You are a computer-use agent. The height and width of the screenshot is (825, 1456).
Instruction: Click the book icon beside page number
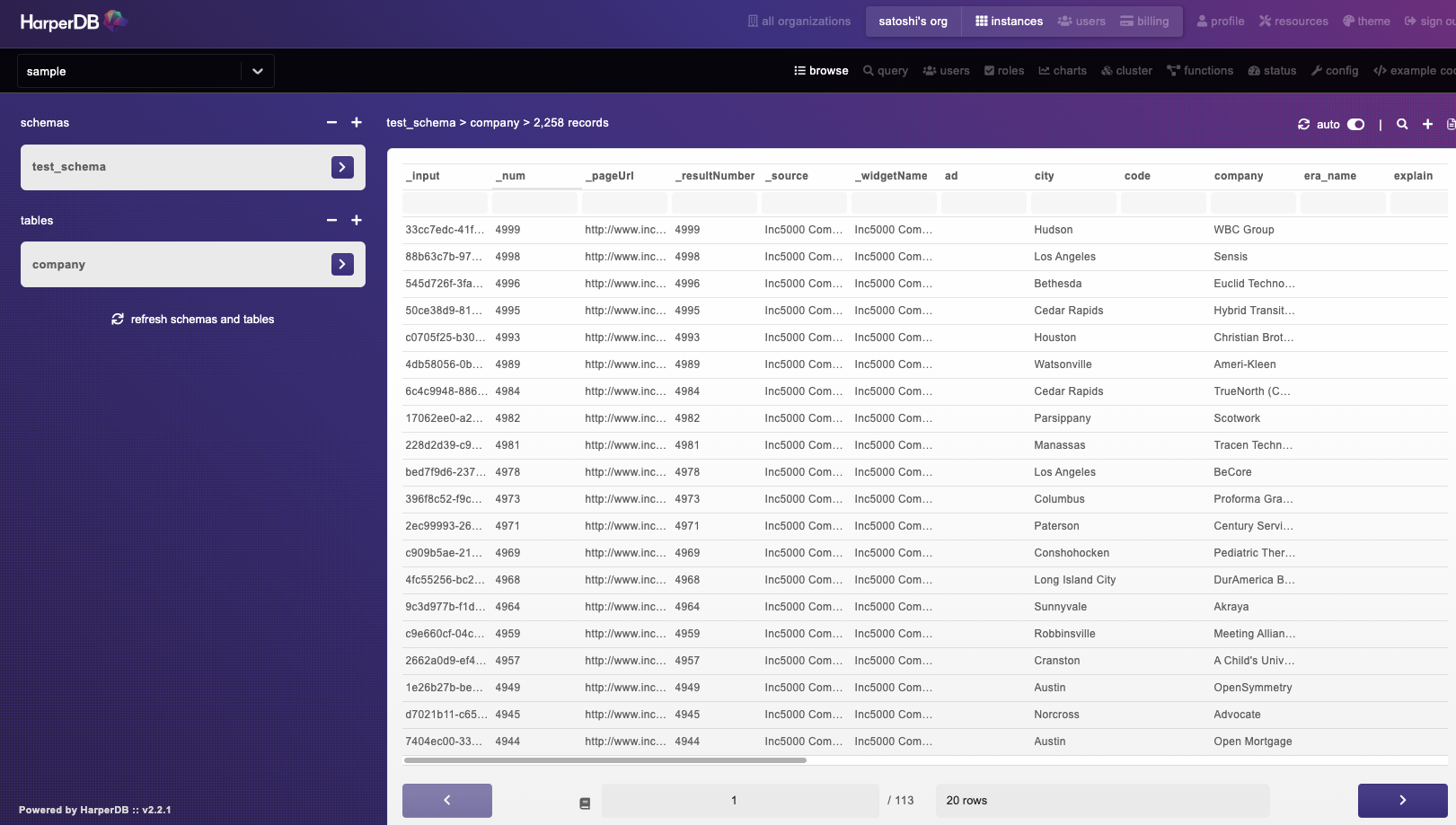click(x=585, y=803)
